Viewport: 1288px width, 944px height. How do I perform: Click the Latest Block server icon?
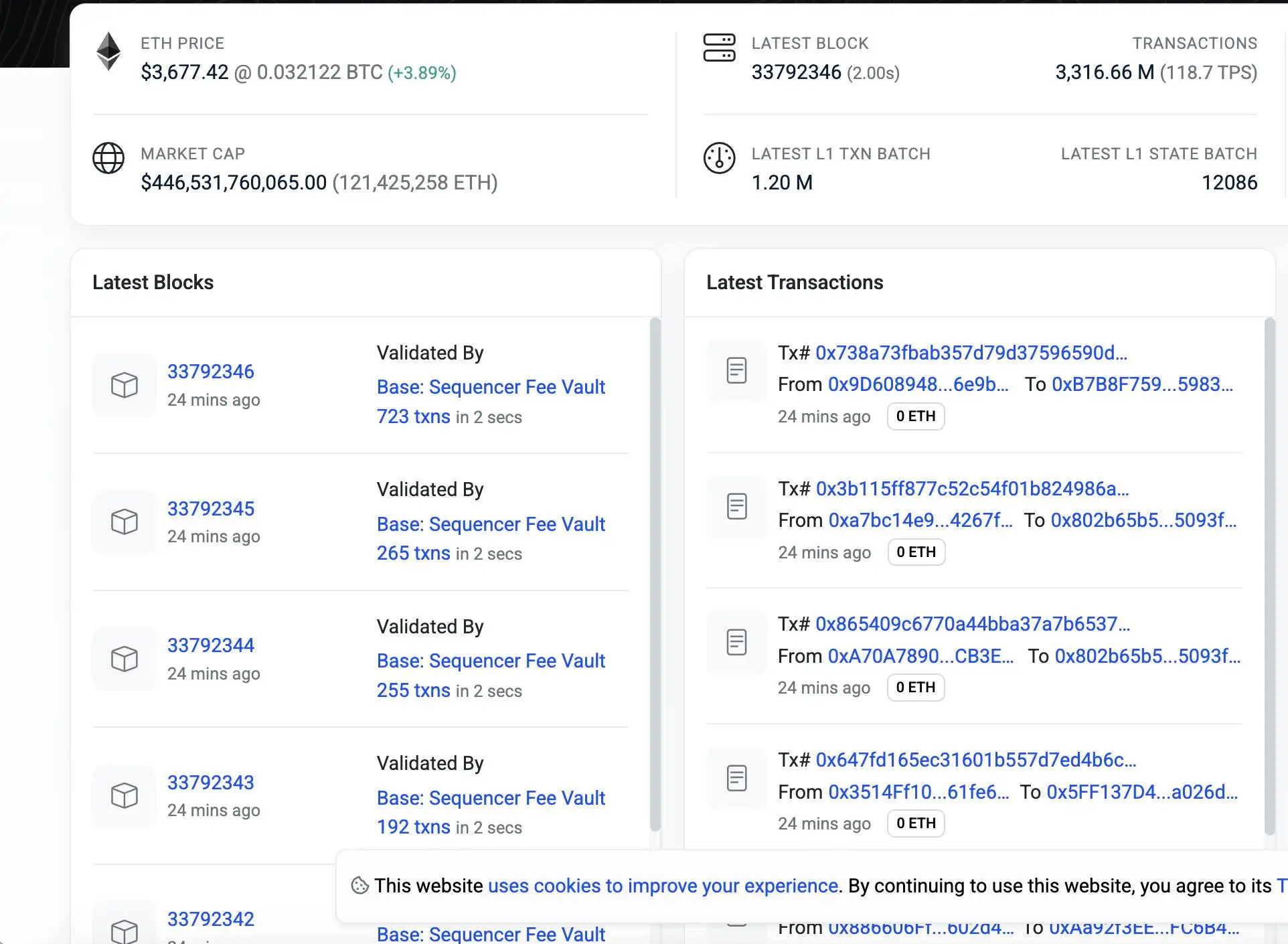click(x=719, y=48)
